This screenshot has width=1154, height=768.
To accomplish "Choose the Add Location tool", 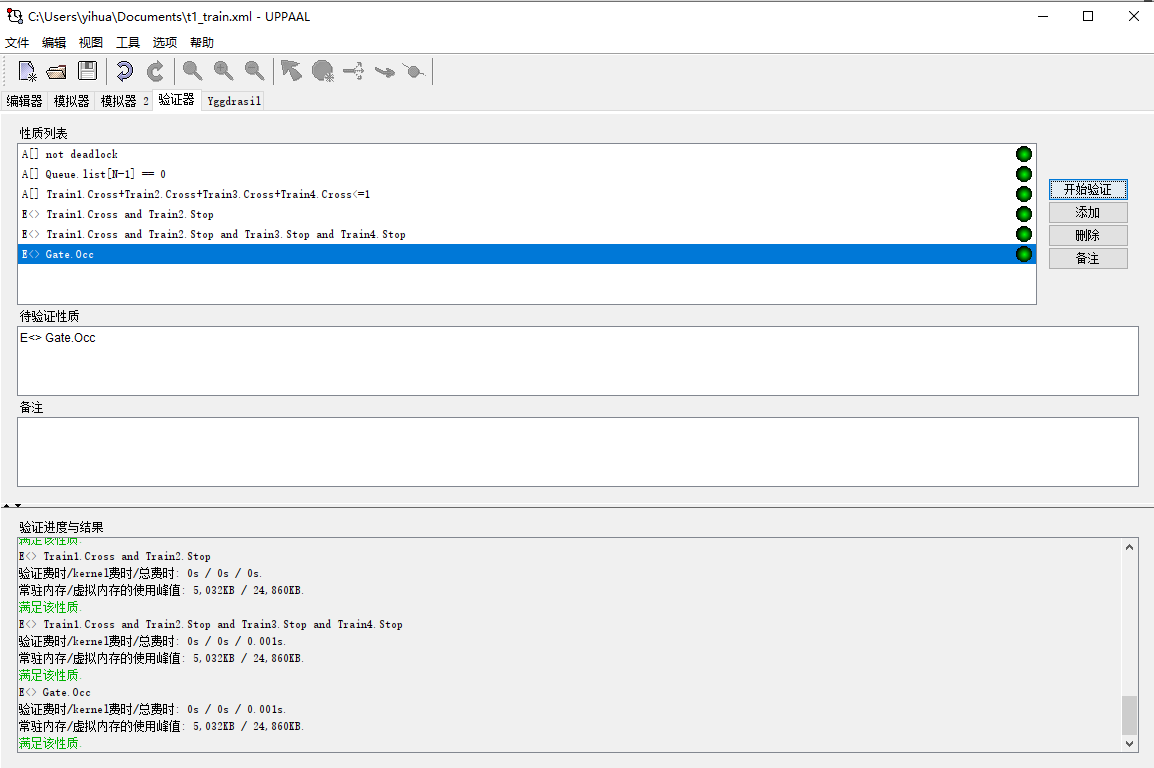I will 322,71.
